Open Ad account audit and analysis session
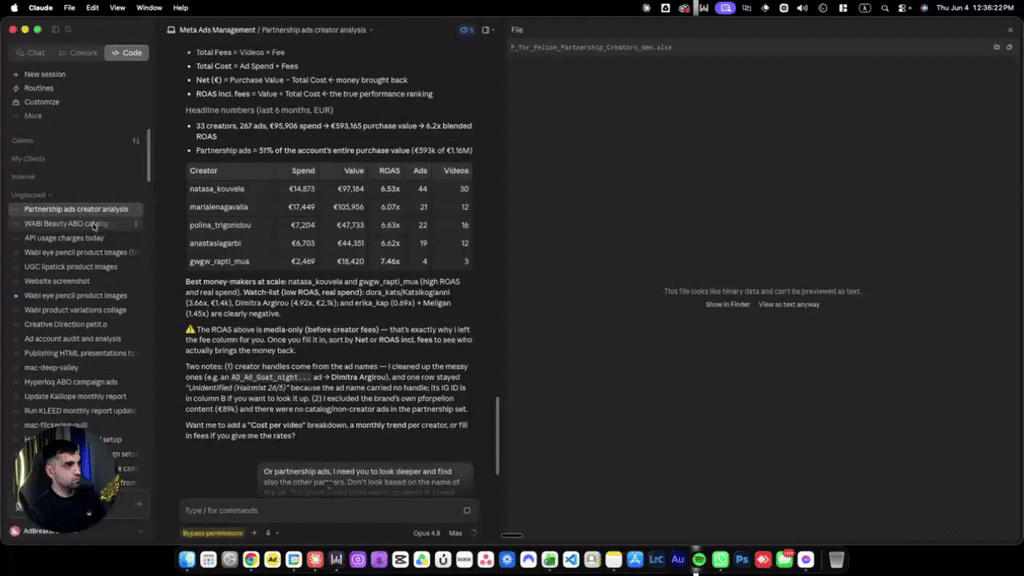Image resolution: width=1024 pixels, height=576 pixels. [72, 339]
